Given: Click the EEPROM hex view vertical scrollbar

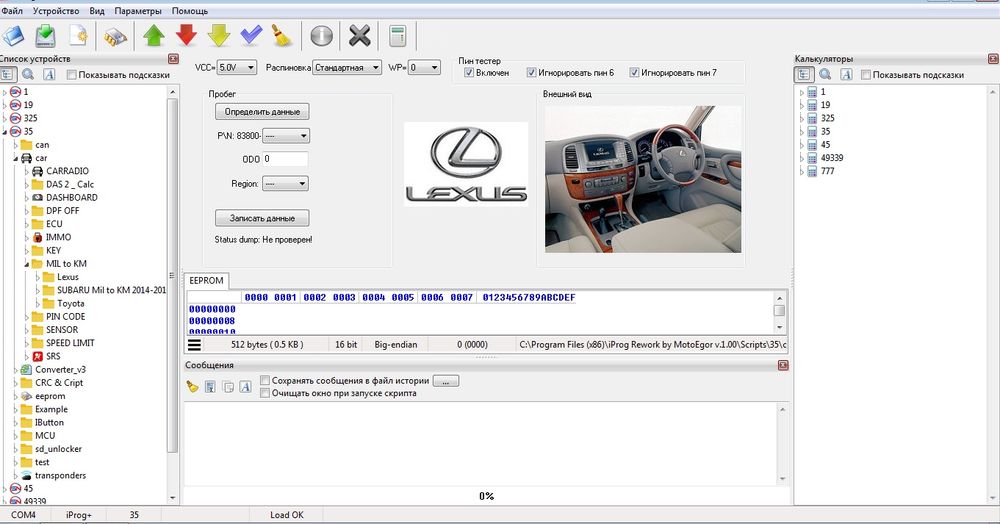Looking at the screenshot, I should [x=779, y=312].
